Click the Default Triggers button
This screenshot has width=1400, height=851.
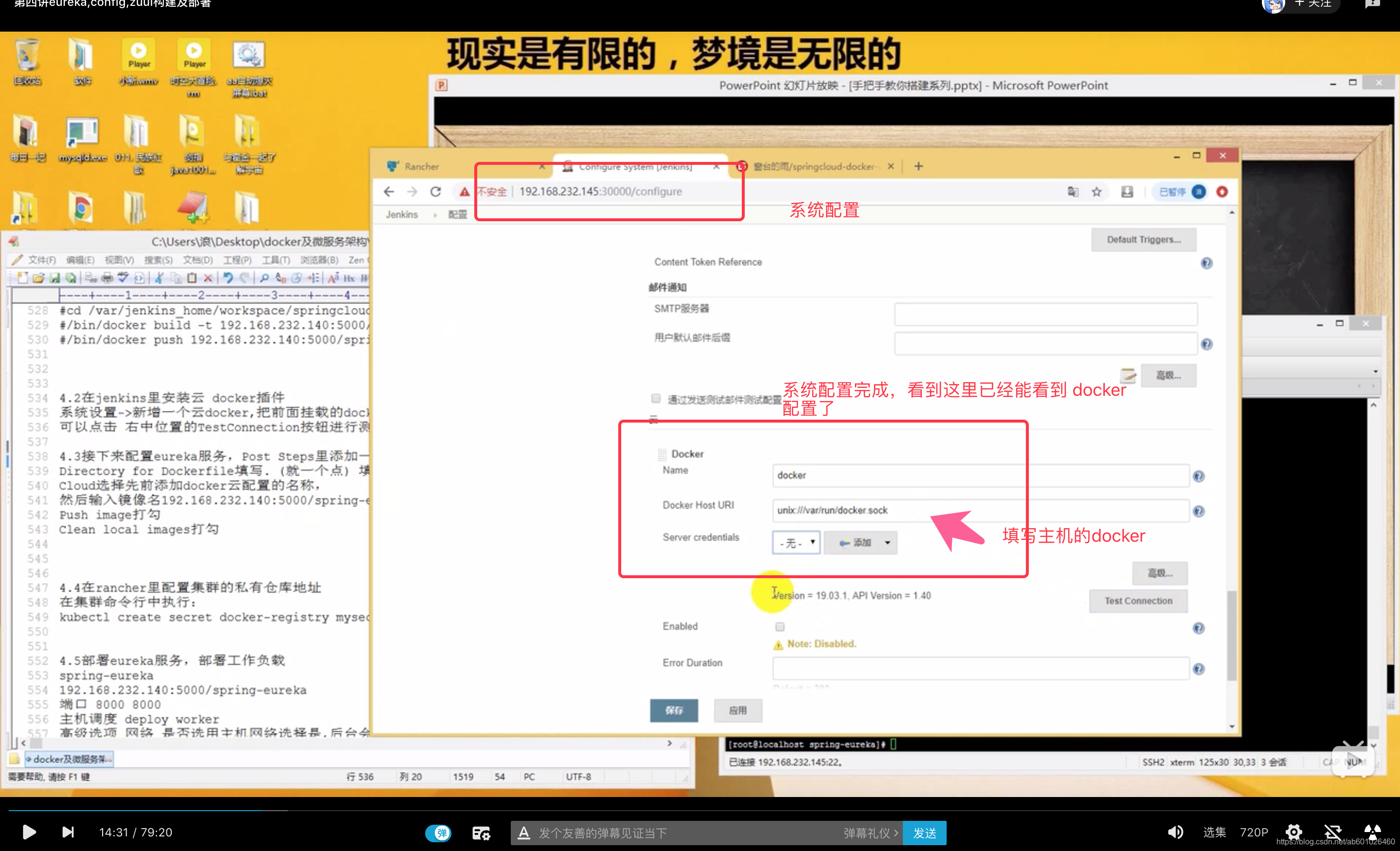pos(1143,240)
